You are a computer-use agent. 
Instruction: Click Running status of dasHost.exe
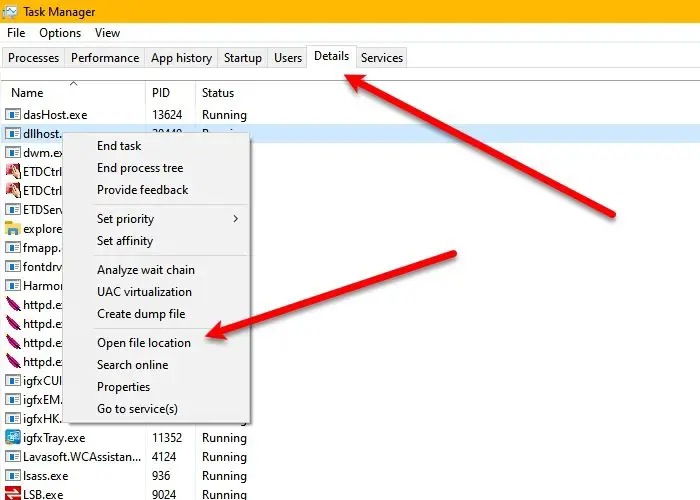(224, 115)
